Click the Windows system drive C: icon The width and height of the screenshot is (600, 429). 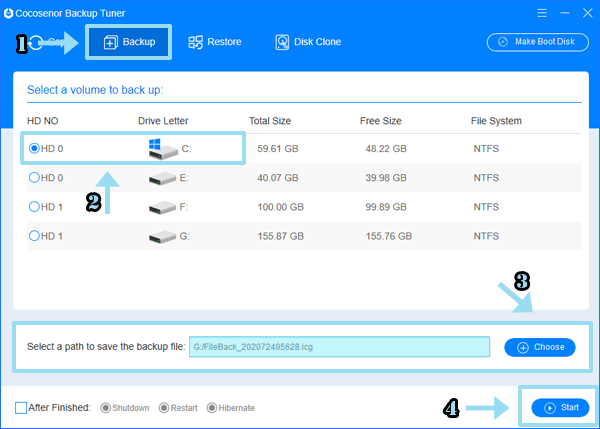163,149
